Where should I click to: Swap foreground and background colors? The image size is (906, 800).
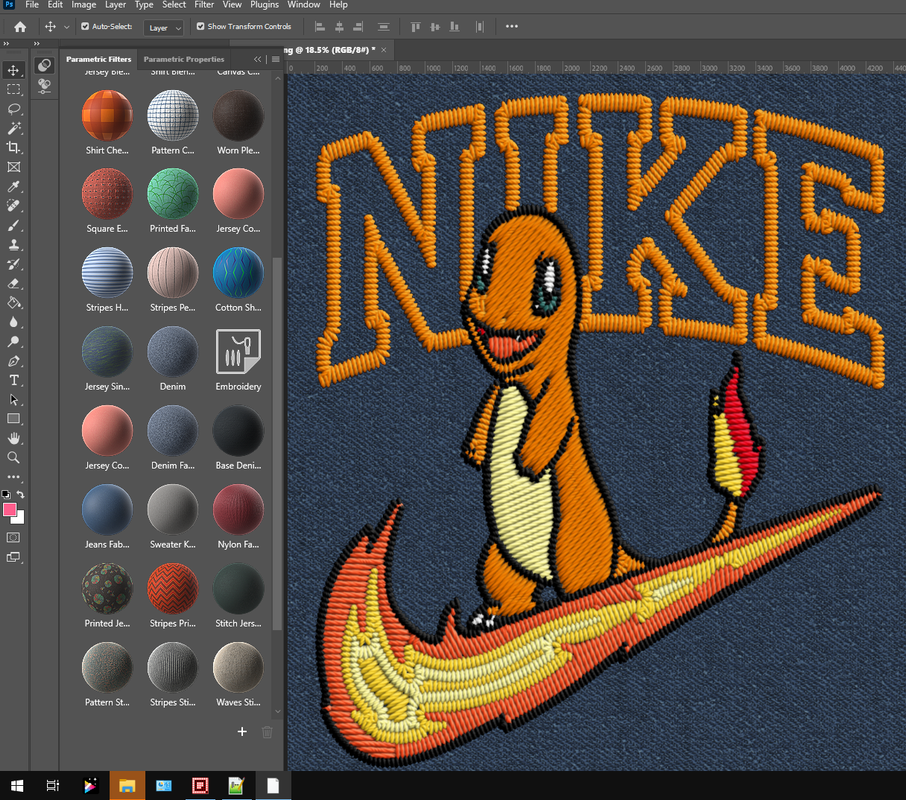pos(21,494)
